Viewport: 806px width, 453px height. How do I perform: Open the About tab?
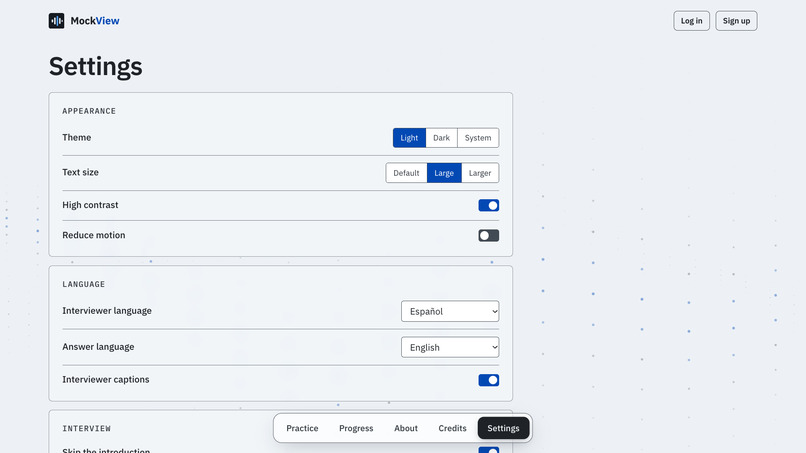tap(406, 428)
